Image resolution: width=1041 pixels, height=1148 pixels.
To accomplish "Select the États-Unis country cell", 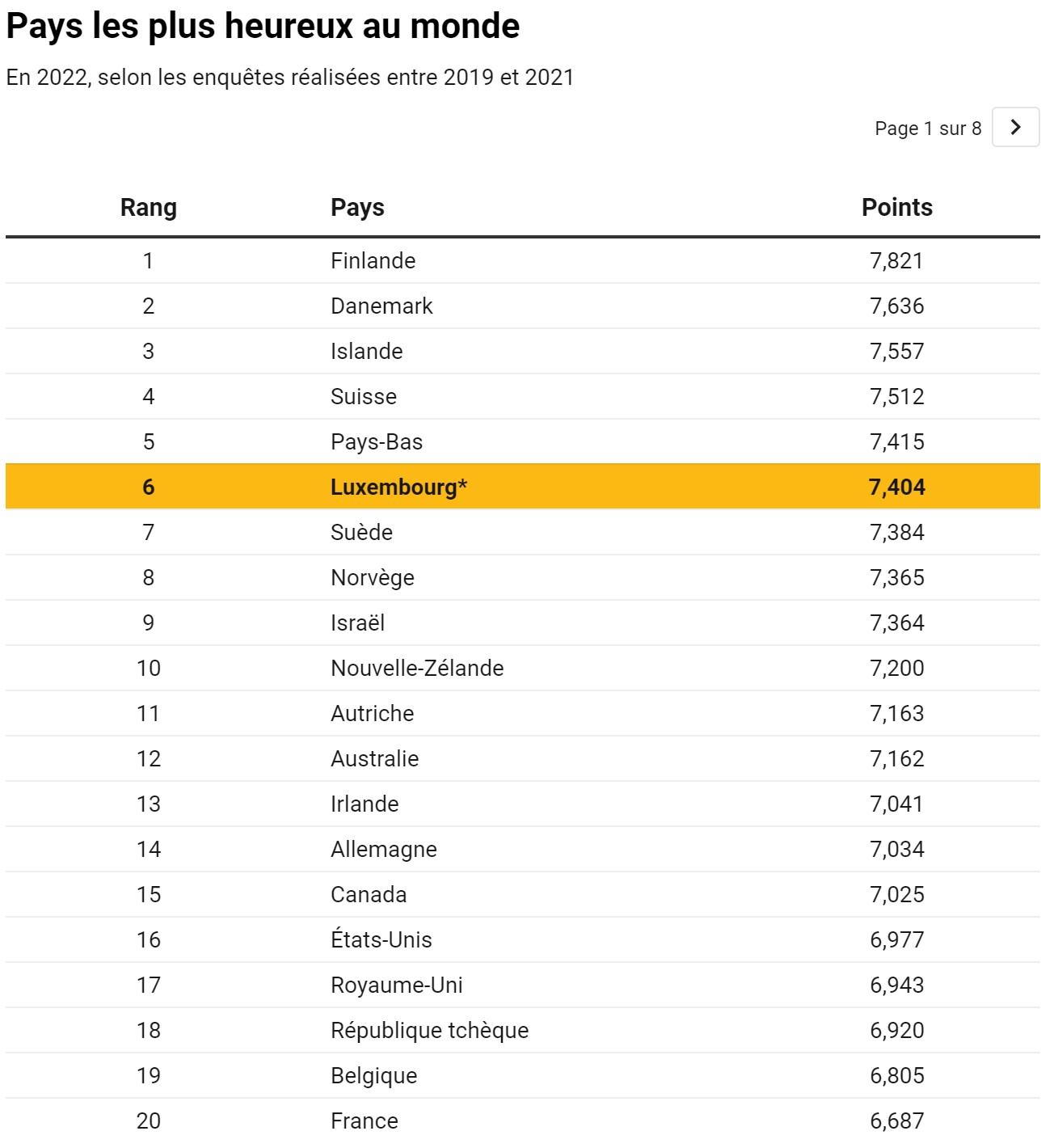I will (381, 939).
